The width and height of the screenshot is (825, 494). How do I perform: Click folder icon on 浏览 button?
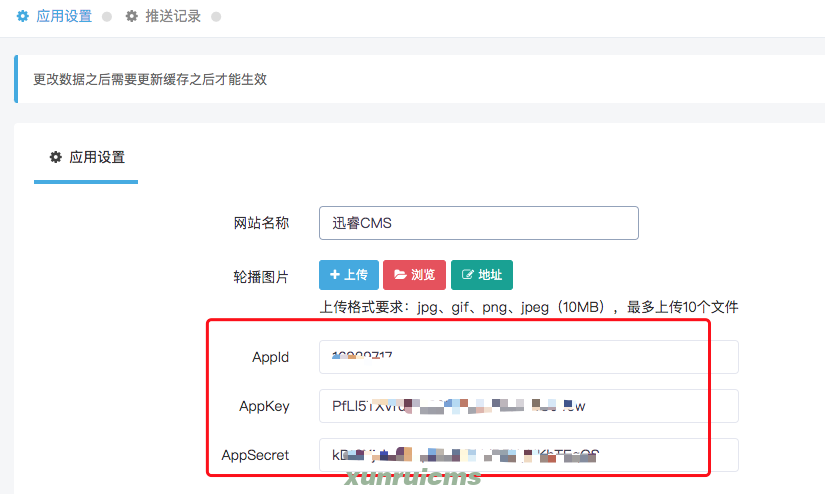click(x=400, y=274)
